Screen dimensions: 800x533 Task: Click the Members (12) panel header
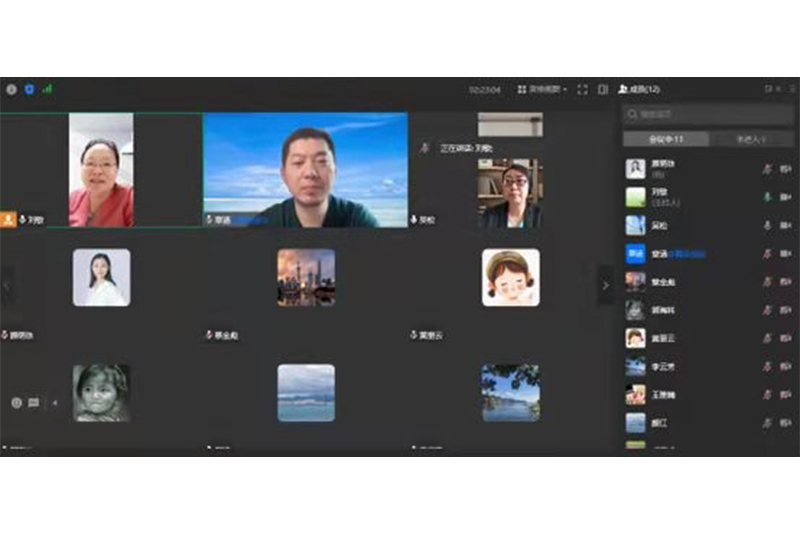click(x=639, y=89)
